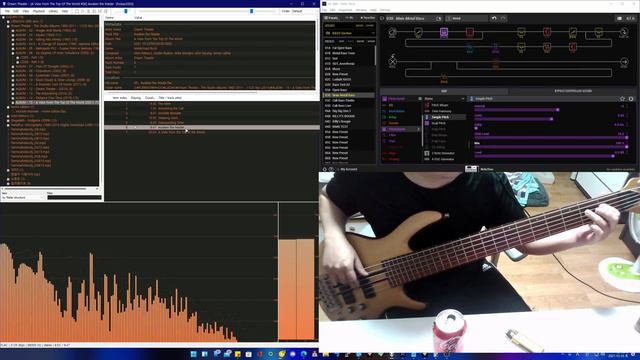This screenshot has width=640, height=360.
Task: Switch to the Bypass/Controller Assign tab
Action: click(573, 91)
